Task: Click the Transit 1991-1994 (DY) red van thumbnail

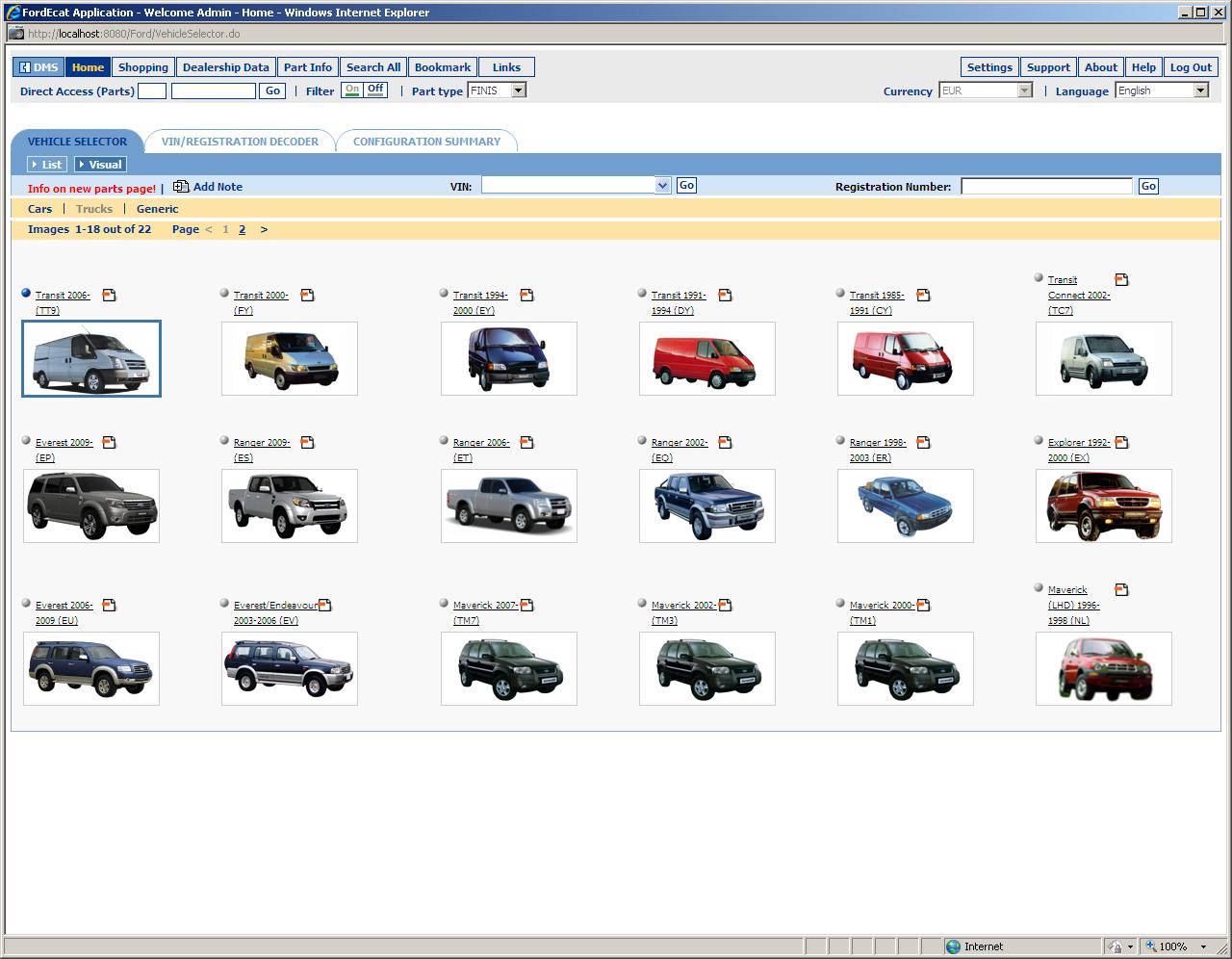Action: pyautogui.click(x=707, y=359)
